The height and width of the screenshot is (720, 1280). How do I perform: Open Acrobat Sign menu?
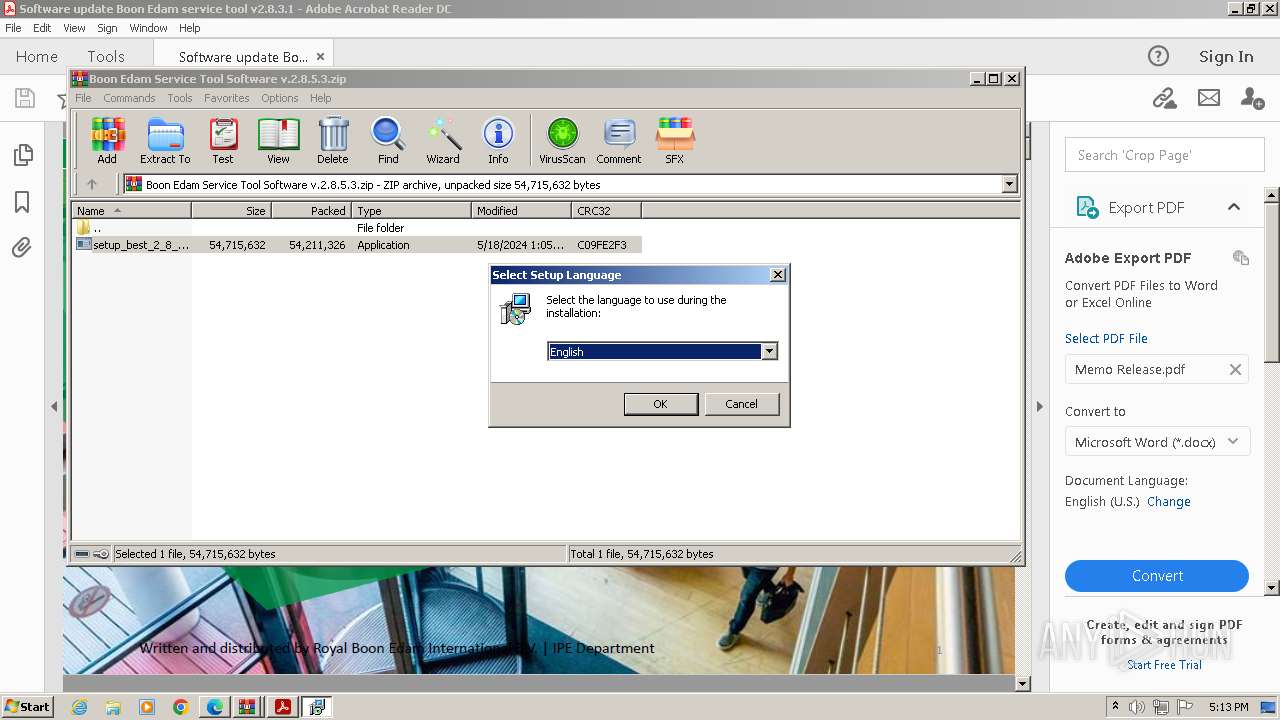(107, 28)
